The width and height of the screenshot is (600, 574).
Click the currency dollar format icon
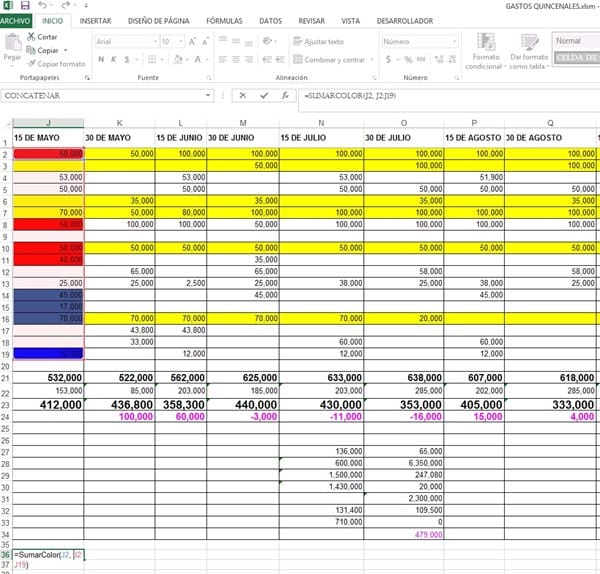coord(388,59)
